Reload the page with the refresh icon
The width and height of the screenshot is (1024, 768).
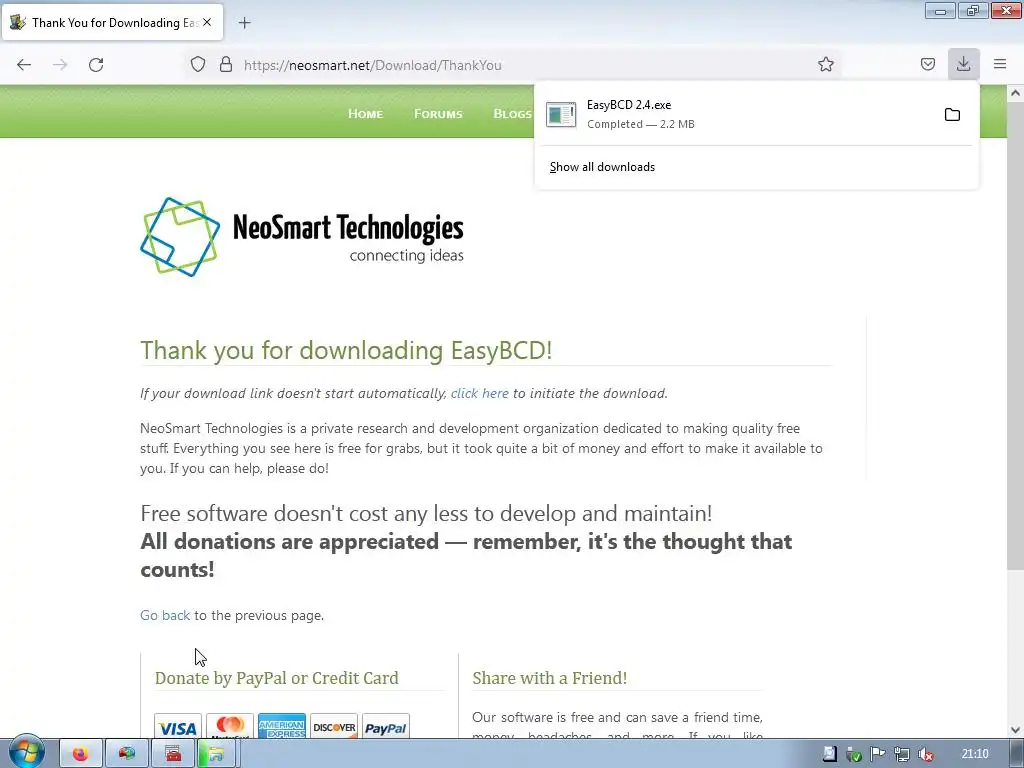click(96, 65)
